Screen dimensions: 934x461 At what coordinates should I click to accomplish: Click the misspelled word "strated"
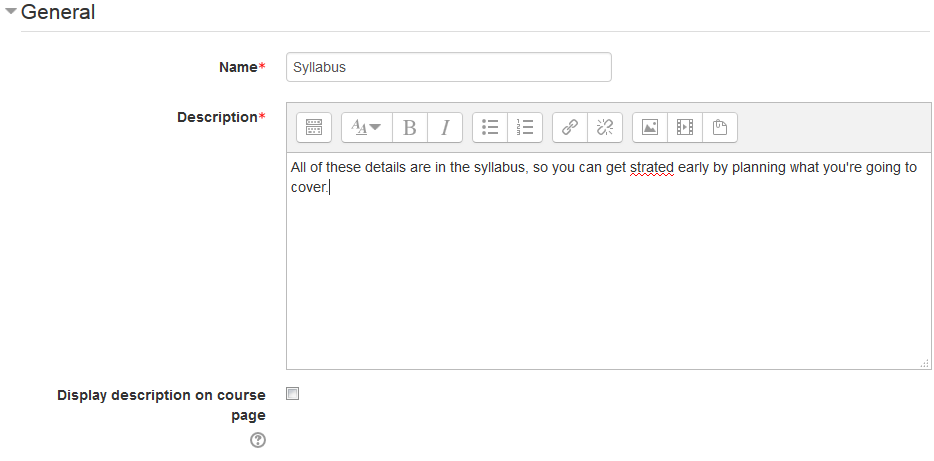[651, 167]
